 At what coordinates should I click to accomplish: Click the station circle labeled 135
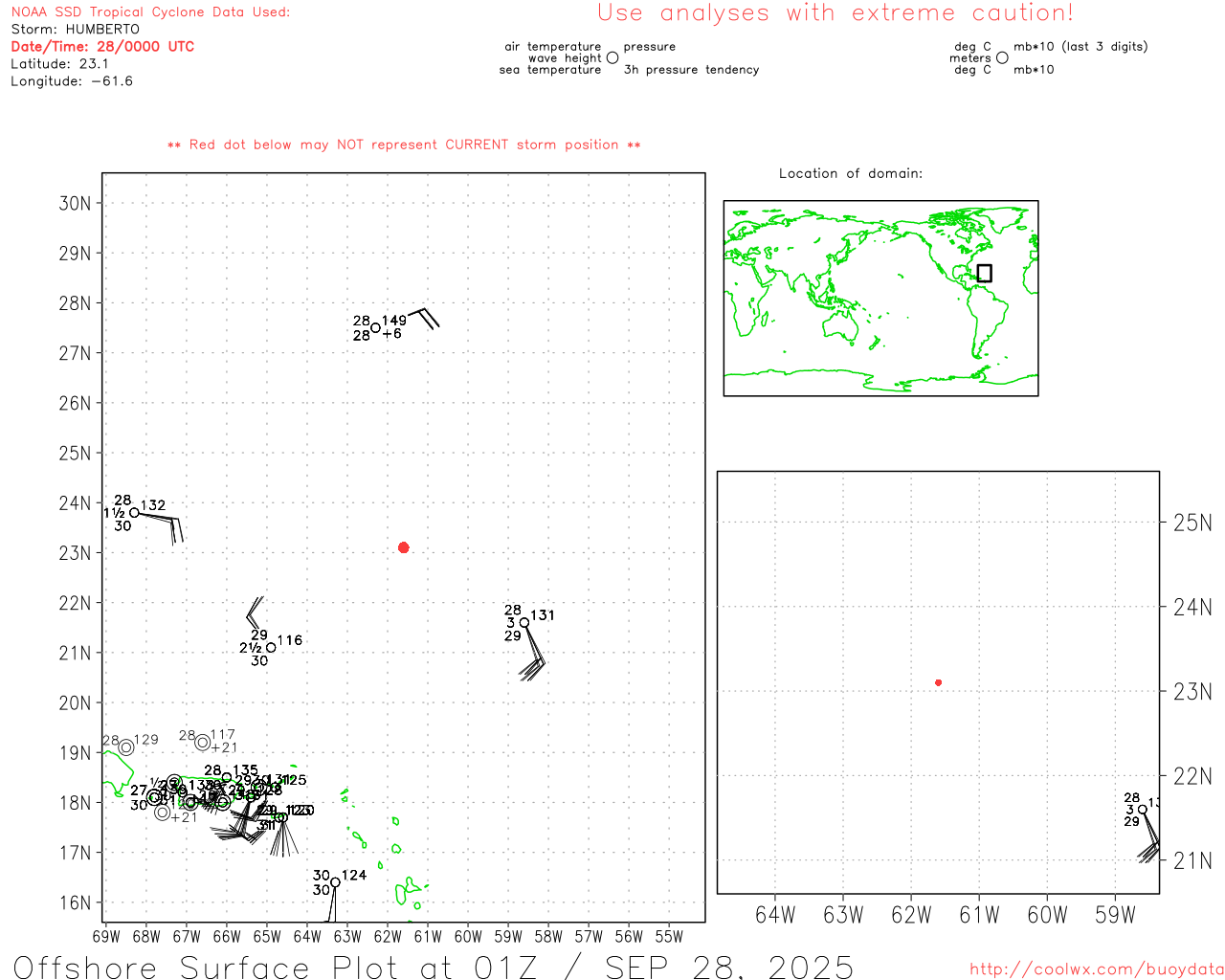click(x=227, y=778)
